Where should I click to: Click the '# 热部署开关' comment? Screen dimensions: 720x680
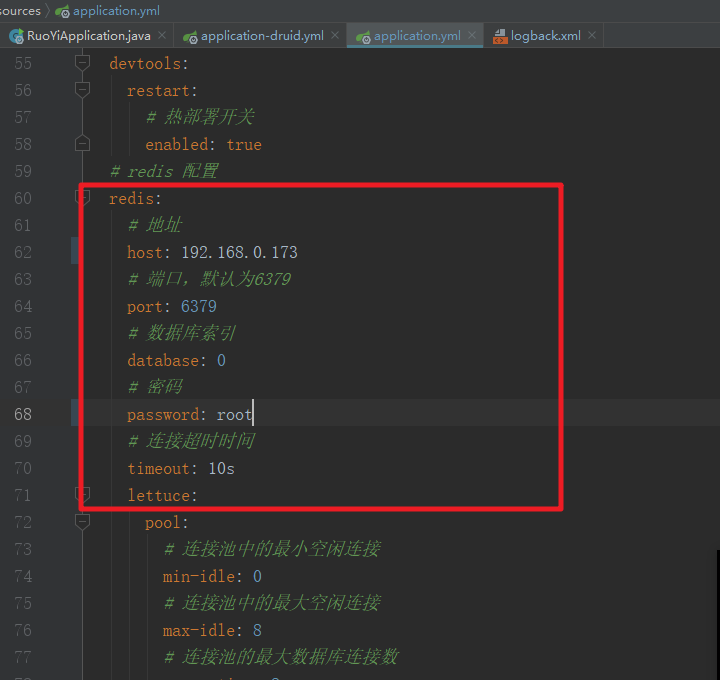[x=200, y=117]
